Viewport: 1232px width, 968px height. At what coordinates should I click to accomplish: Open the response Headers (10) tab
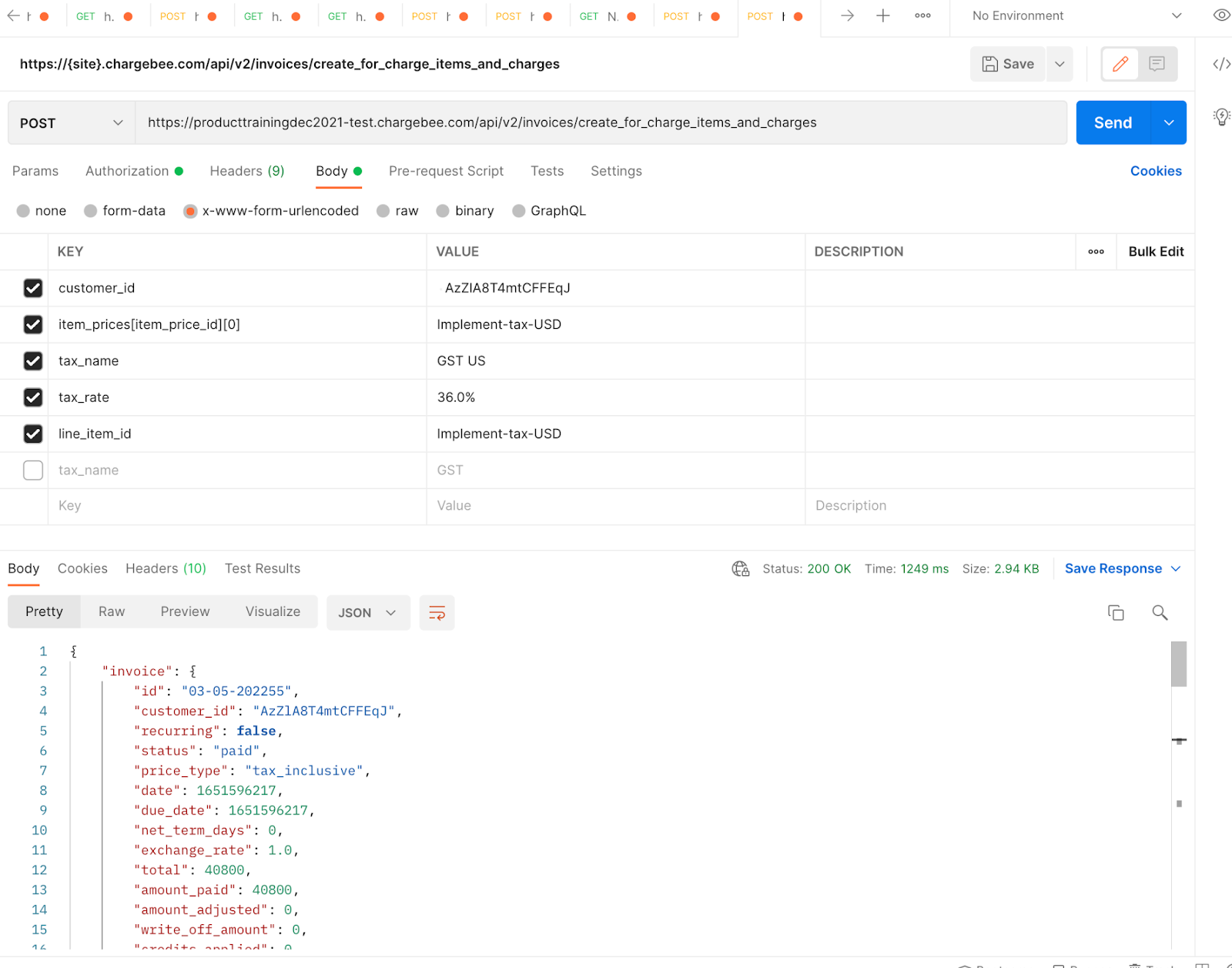click(x=166, y=569)
